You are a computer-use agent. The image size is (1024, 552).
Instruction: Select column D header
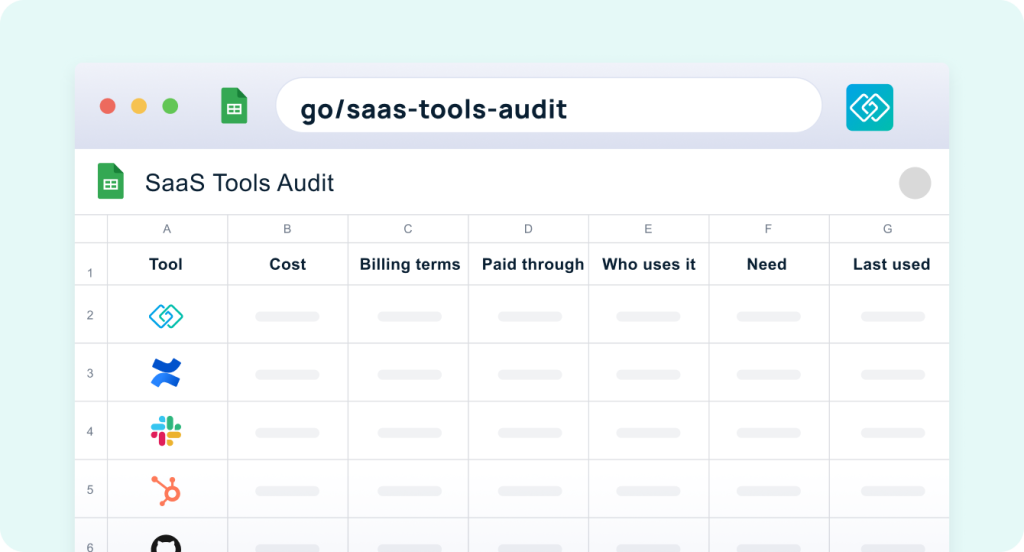coord(528,229)
